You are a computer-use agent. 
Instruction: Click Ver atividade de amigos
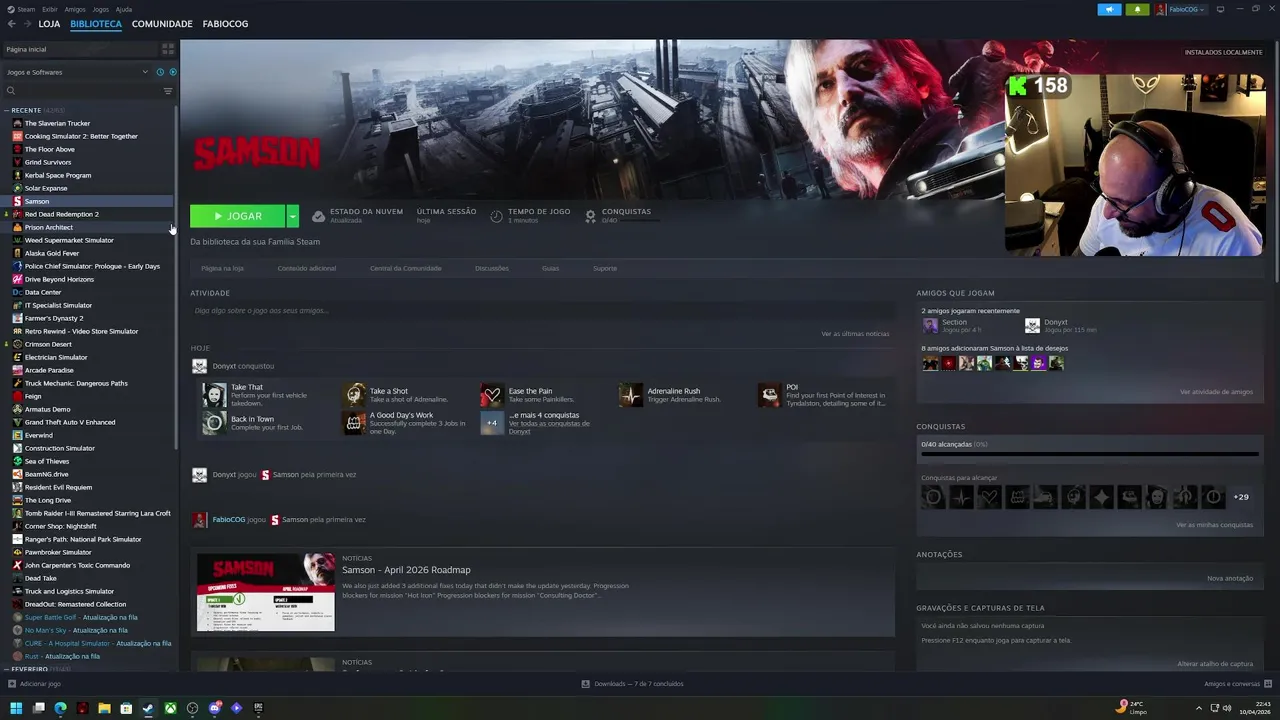click(x=1216, y=392)
